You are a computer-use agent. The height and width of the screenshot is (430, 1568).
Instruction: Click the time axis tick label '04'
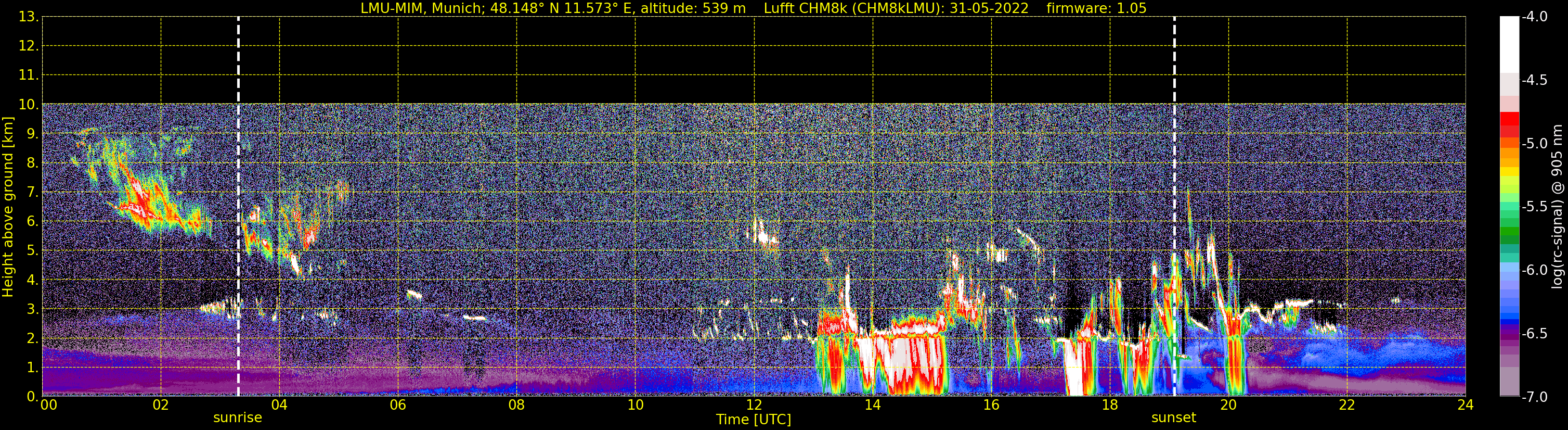point(279,405)
